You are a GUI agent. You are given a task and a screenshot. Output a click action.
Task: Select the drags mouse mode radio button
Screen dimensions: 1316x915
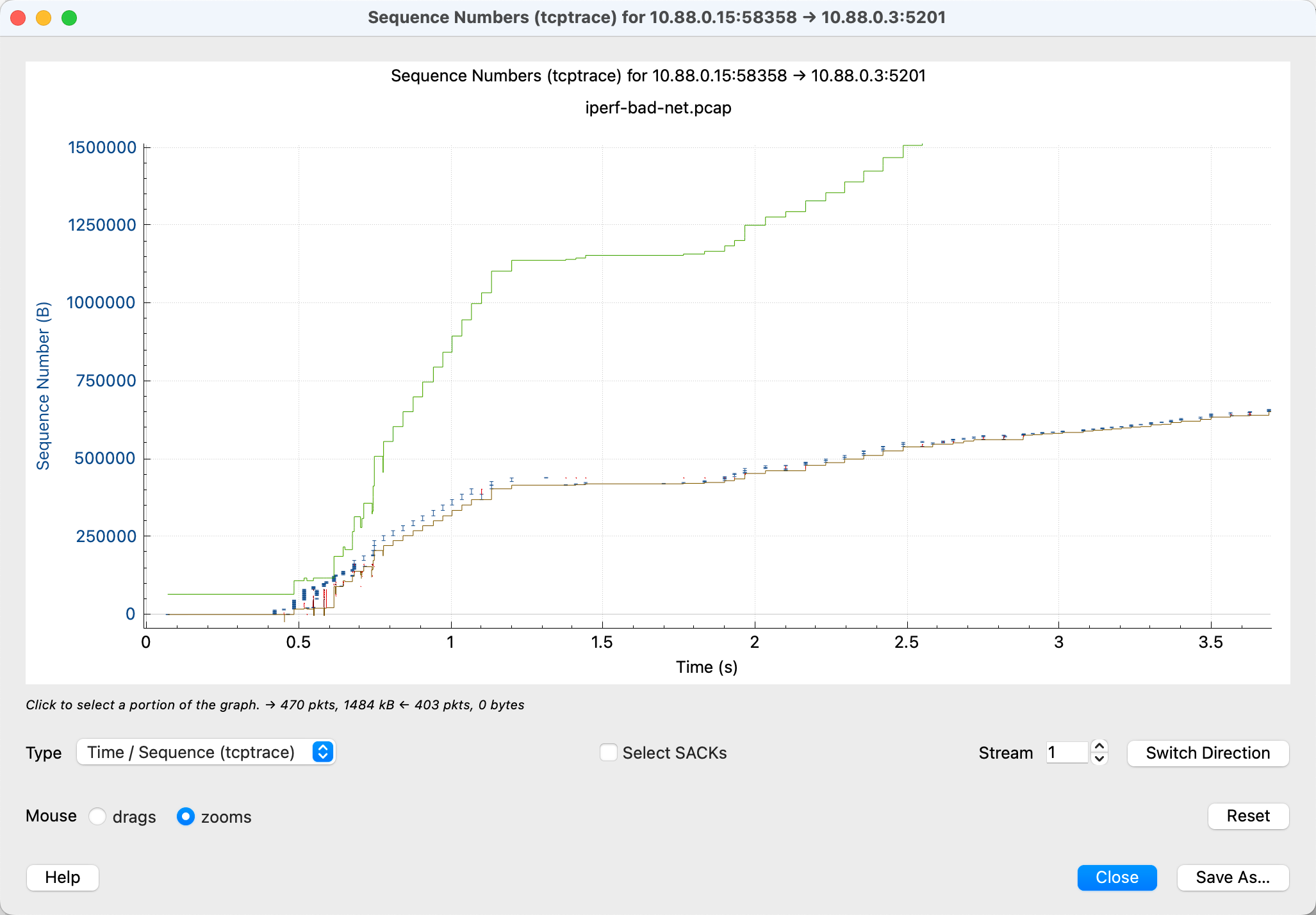(x=97, y=816)
